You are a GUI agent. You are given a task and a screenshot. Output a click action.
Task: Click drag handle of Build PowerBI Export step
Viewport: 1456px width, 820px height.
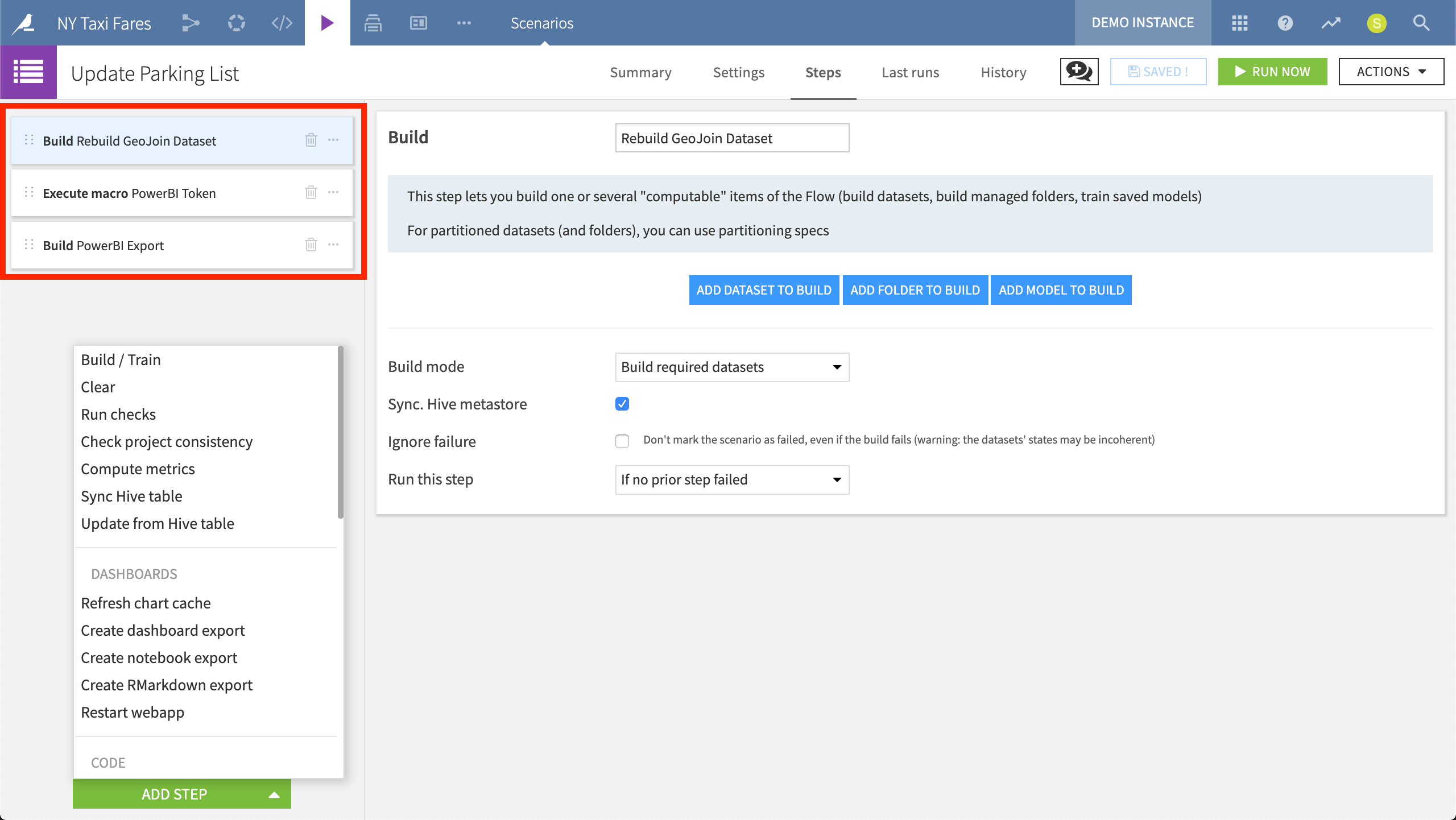(x=29, y=245)
